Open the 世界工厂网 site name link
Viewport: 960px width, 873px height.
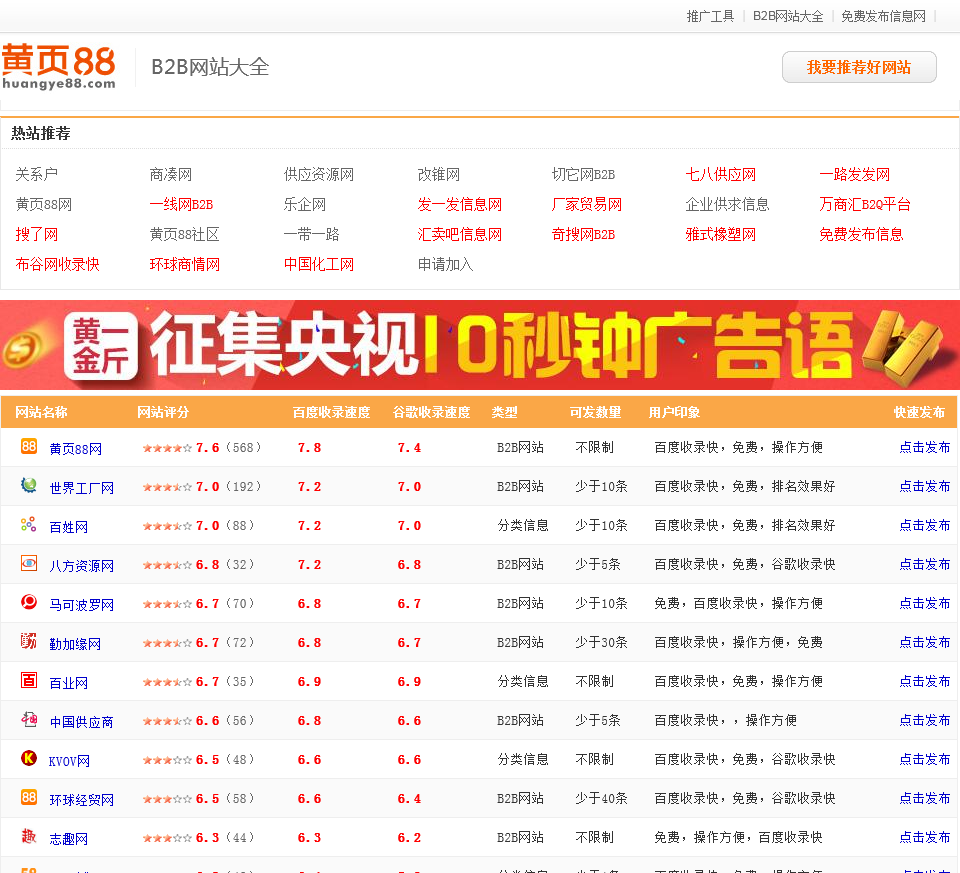click(81, 488)
